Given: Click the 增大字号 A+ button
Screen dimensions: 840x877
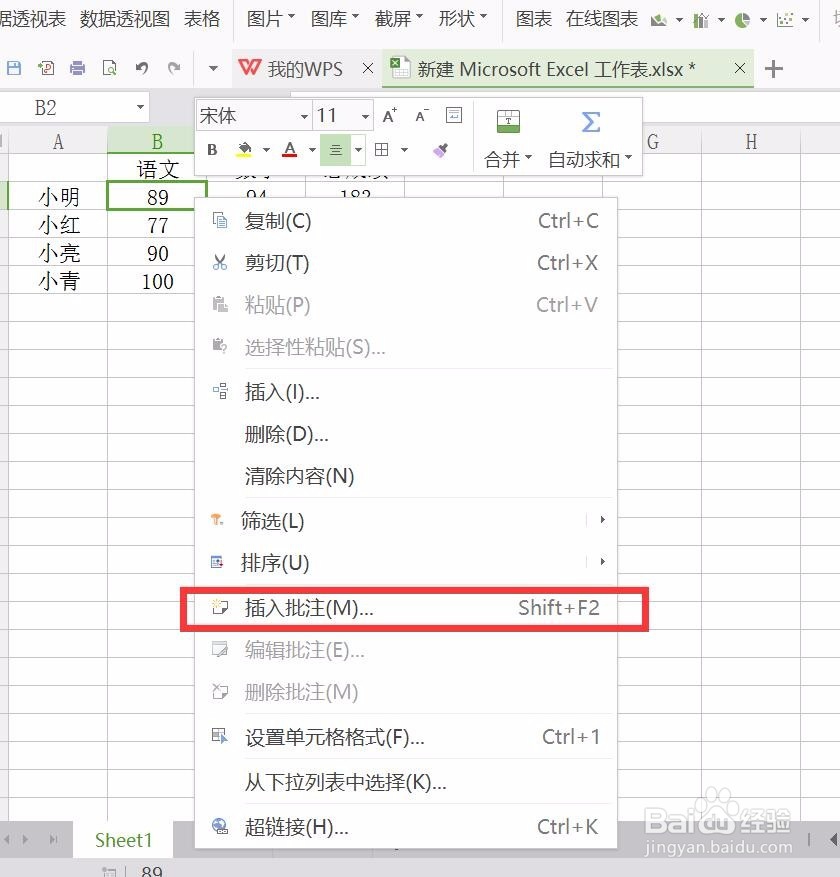Looking at the screenshot, I should (x=388, y=115).
